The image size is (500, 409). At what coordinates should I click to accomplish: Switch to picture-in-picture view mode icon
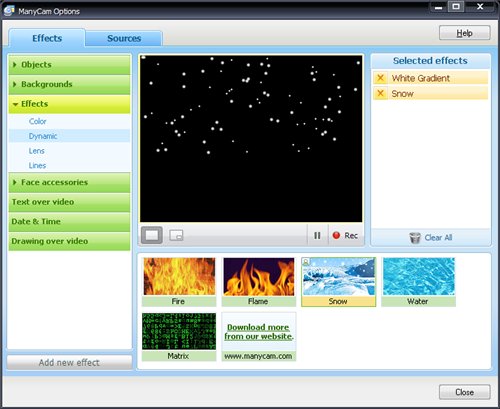(176, 235)
